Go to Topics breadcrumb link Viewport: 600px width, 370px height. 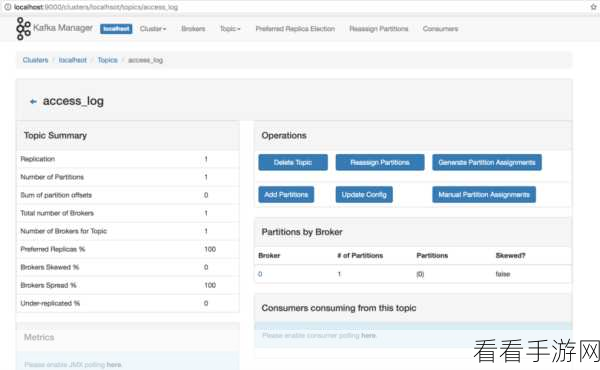pos(108,60)
